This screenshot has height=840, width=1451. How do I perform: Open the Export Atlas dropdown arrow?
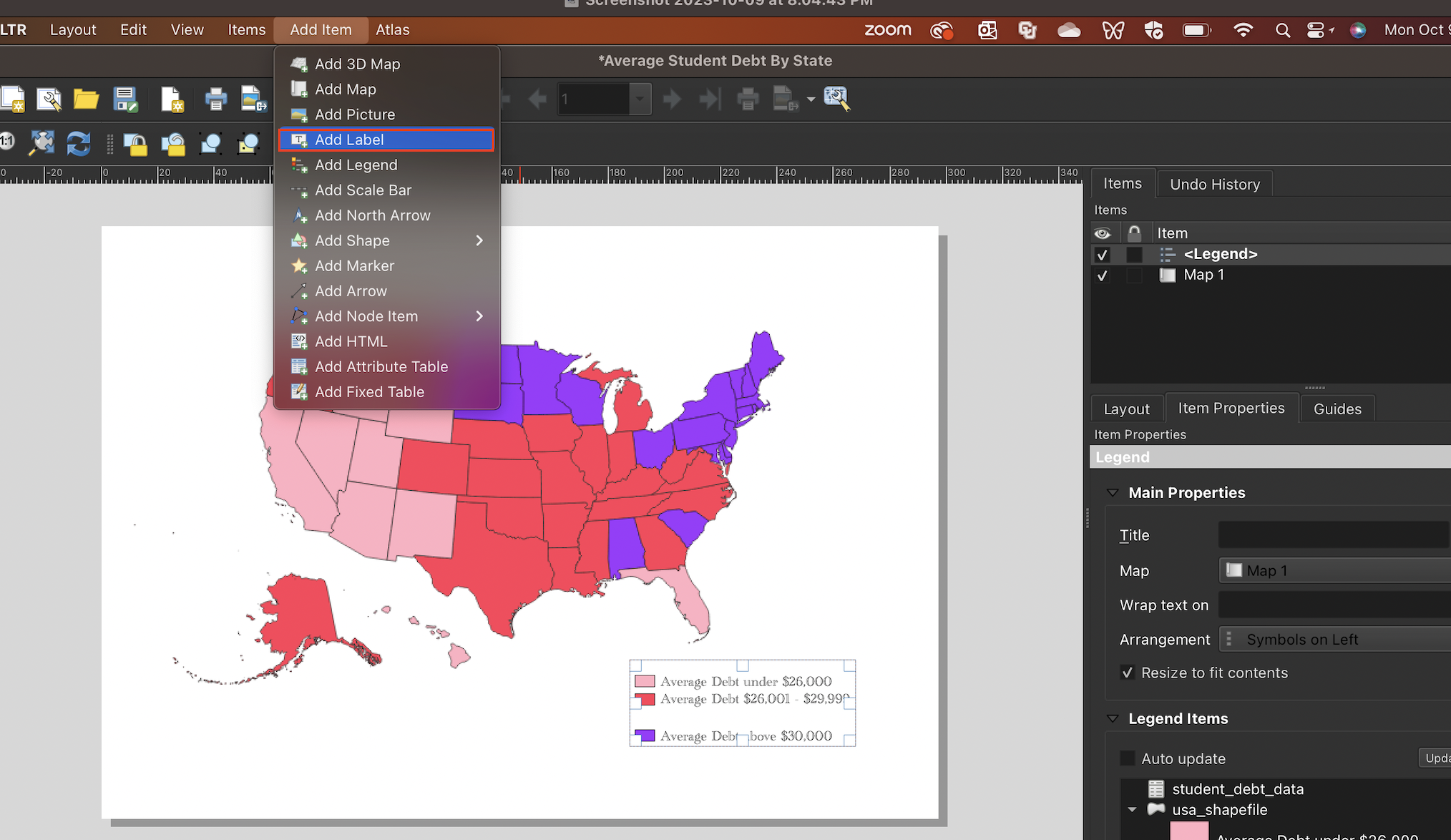pyautogui.click(x=811, y=99)
